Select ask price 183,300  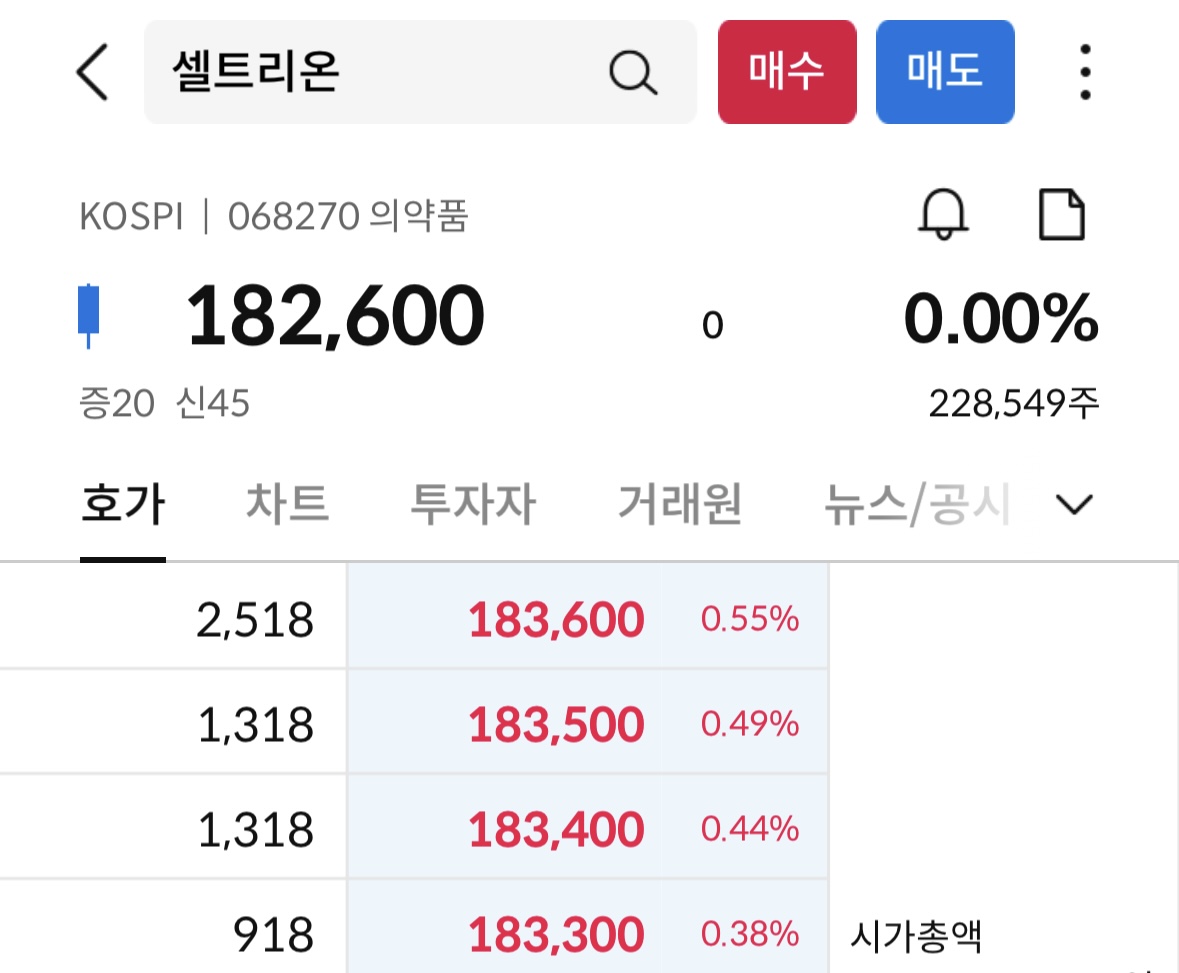(x=556, y=934)
